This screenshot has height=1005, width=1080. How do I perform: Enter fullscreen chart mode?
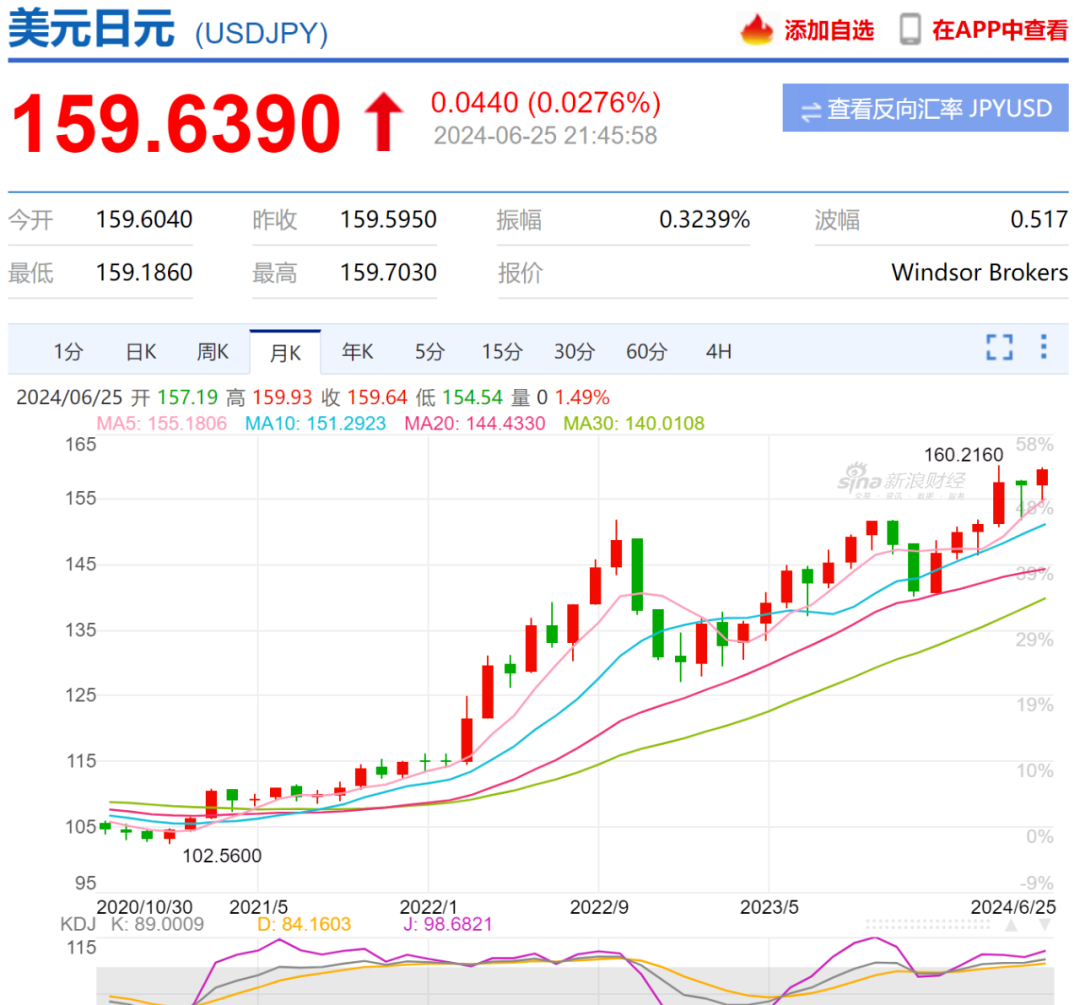coord(999,348)
